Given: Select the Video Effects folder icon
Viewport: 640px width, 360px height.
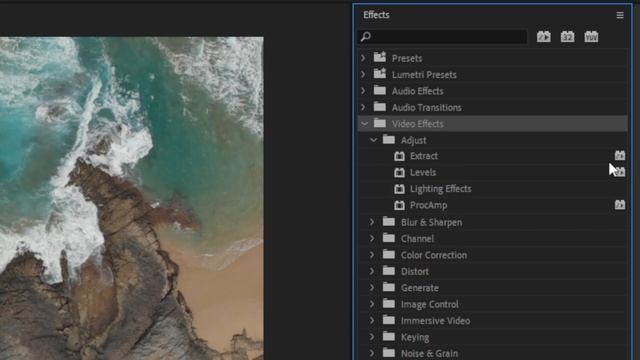Looking at the screenshot, I should click(380, 123).
